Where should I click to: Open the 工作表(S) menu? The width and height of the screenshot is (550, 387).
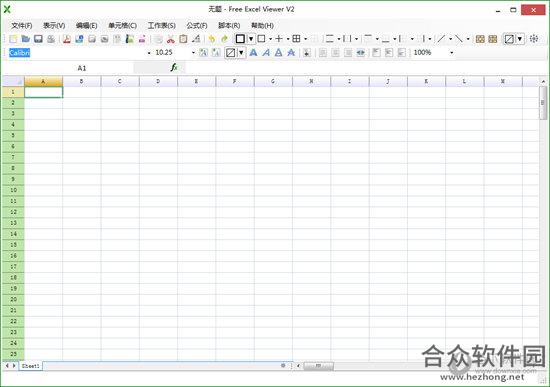click(x=161, y=26)
